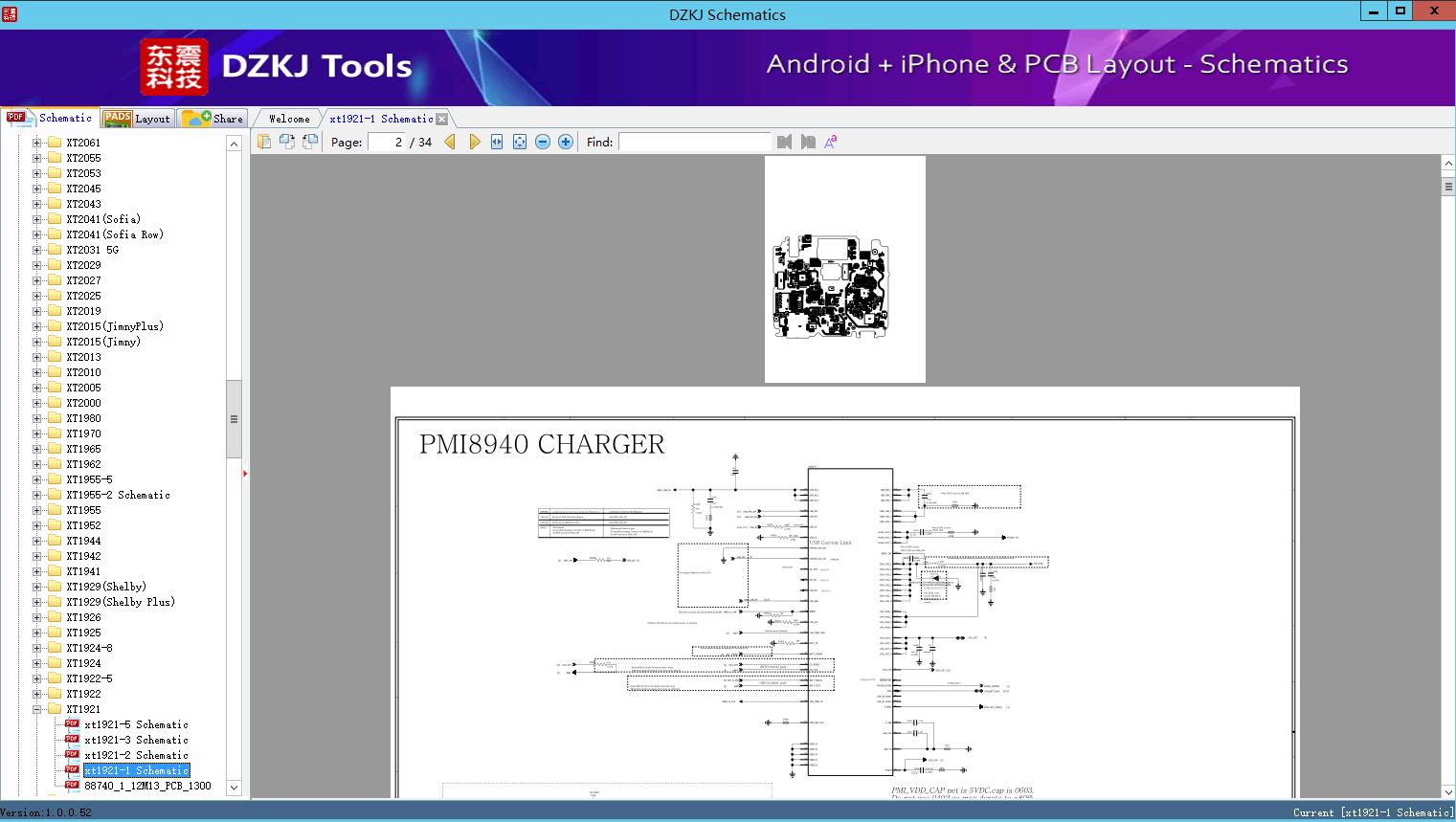Screen dimensions: 1456x822
Task: Select the XT1929(Shelby) tree item
Action: [x=106, y=587]
